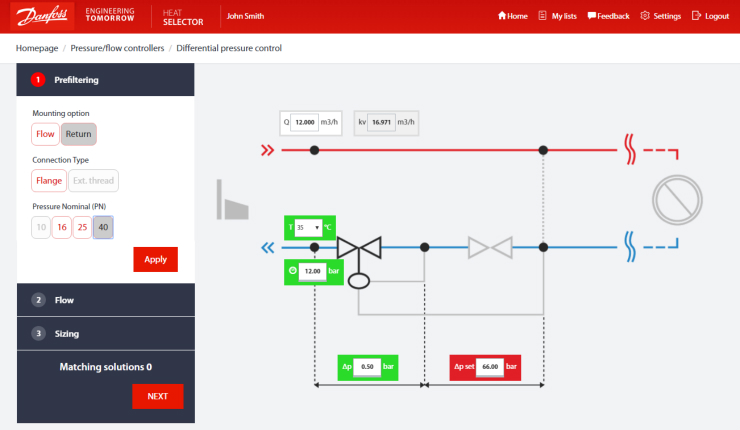Click the red supply flow direction arrows
The image size is (740, 430).
click(267, 151)
